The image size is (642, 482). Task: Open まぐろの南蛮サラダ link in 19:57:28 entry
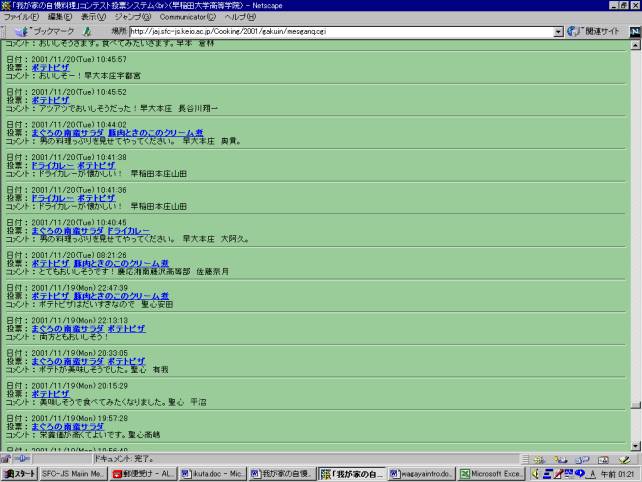(68, 427)
